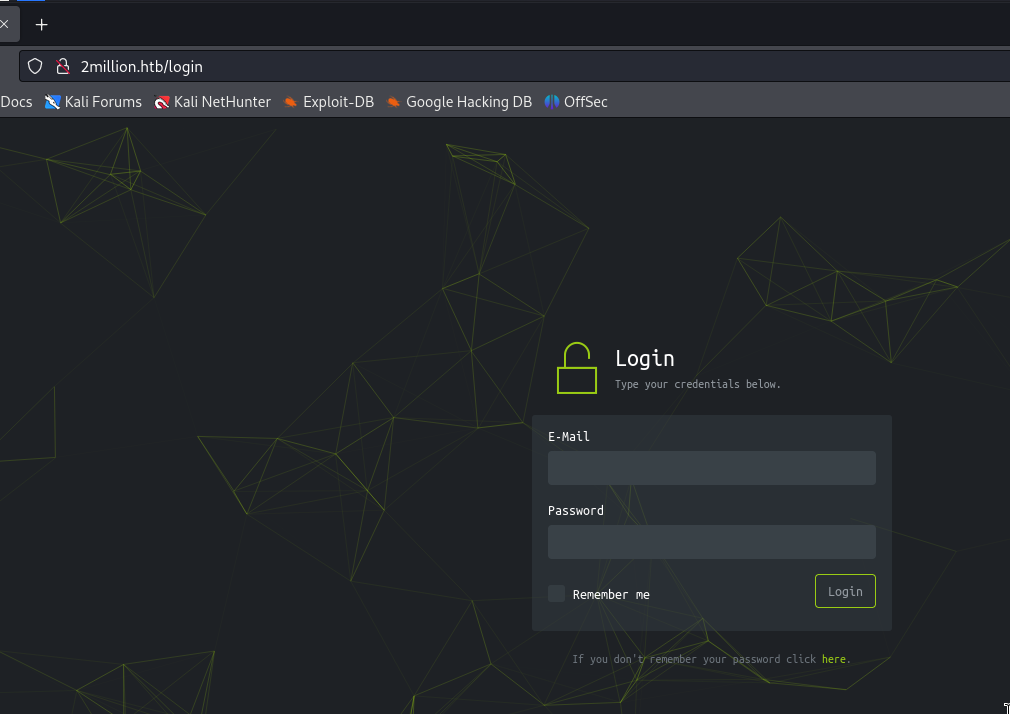The width and height of the screenshot is (1010, 714).
Task: Close the current browser tab
Action: pyautogui.click(x=5, y=25)
